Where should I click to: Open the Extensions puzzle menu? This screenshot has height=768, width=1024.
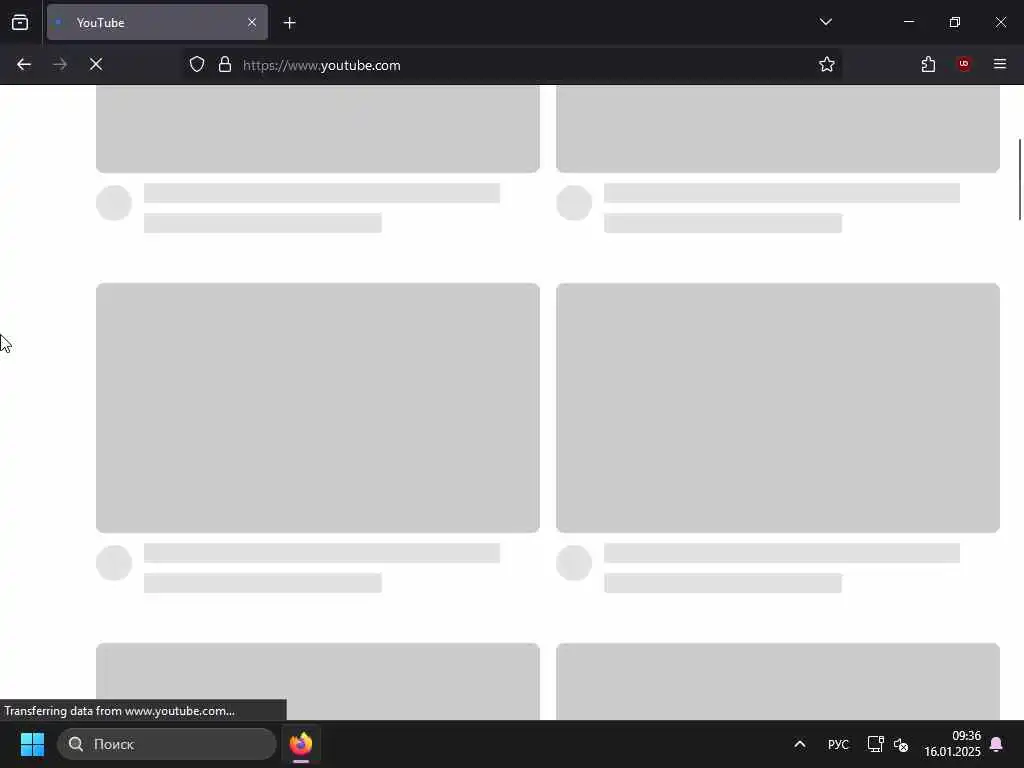928,65
